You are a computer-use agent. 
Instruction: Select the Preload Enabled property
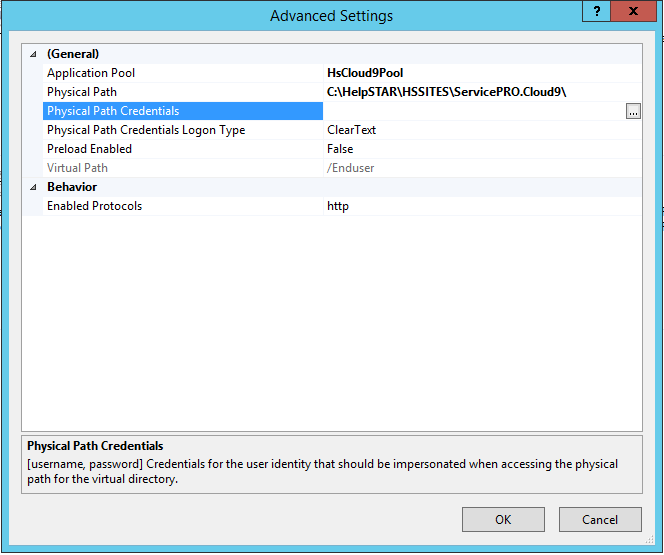coord(89,149)
